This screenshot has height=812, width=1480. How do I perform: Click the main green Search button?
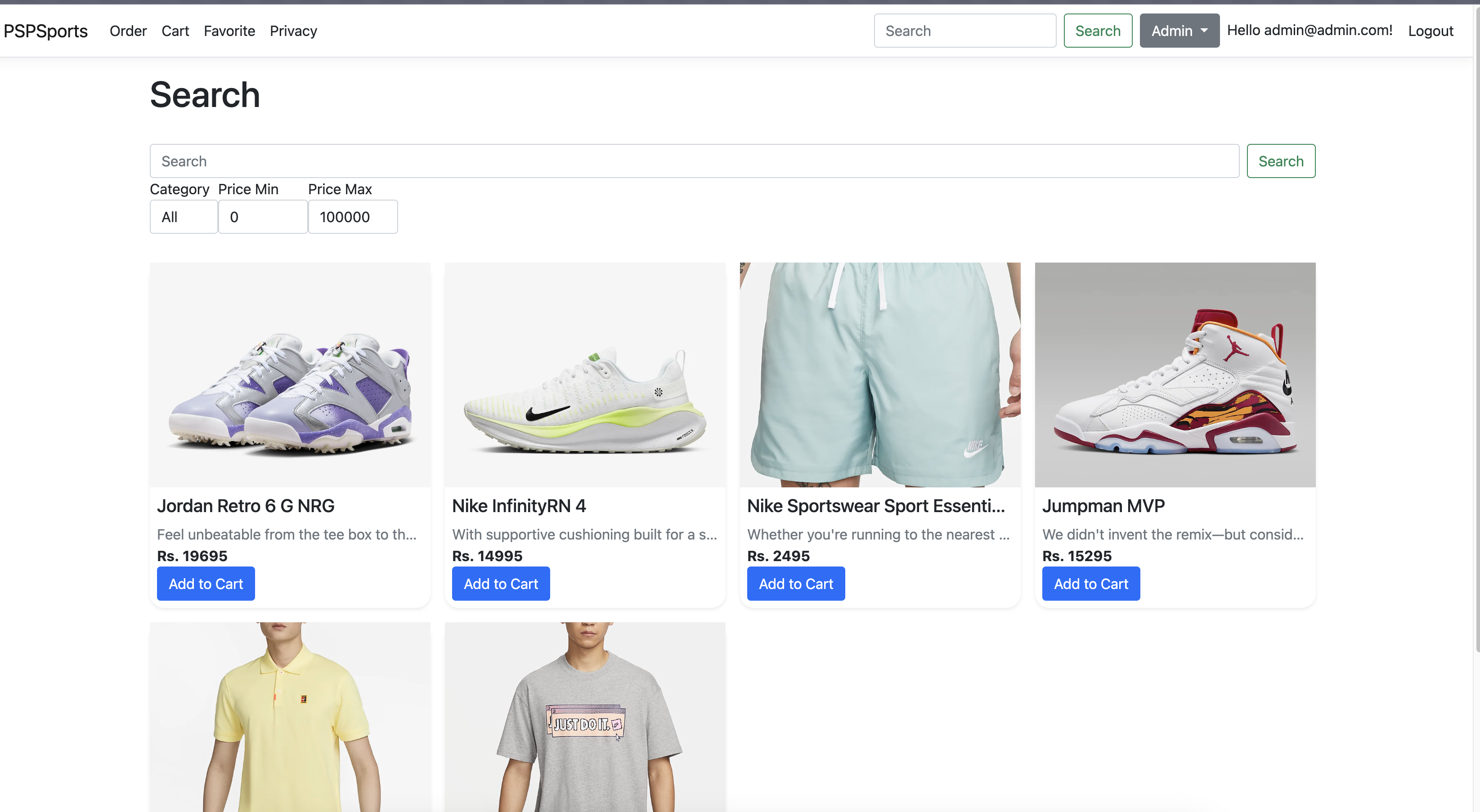point(1280,161)
